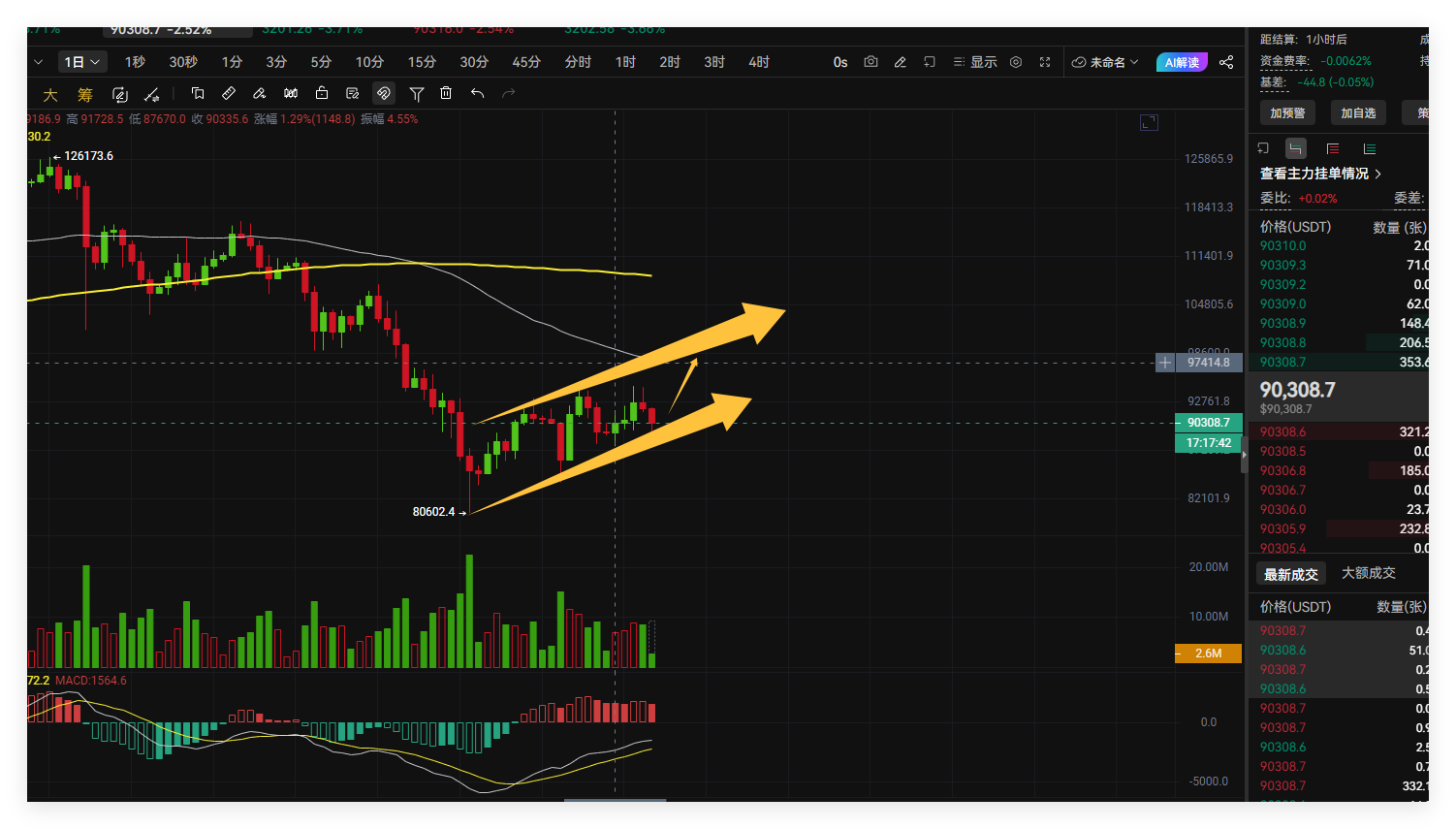
Task: Click the trash can delete drawings icon
Action: tap(446, 94)
